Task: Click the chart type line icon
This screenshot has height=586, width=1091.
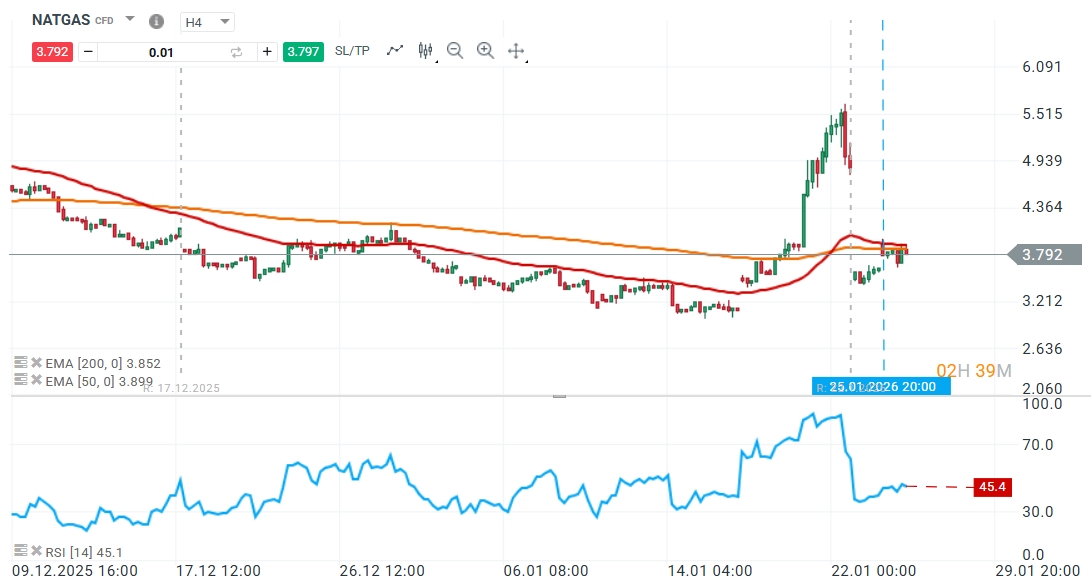Action: click(x=395, y=51)
